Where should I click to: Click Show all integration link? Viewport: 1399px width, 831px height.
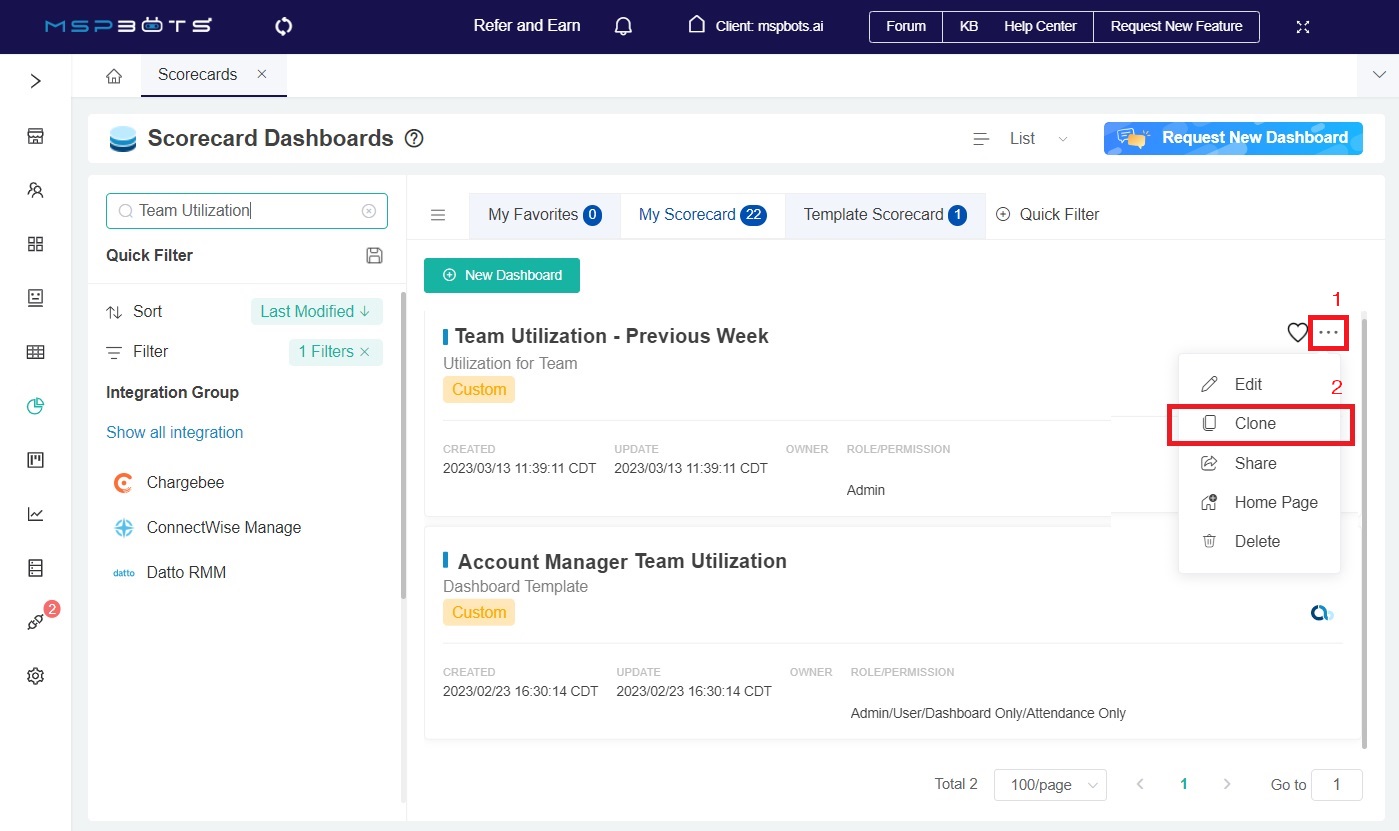[175, 432]
